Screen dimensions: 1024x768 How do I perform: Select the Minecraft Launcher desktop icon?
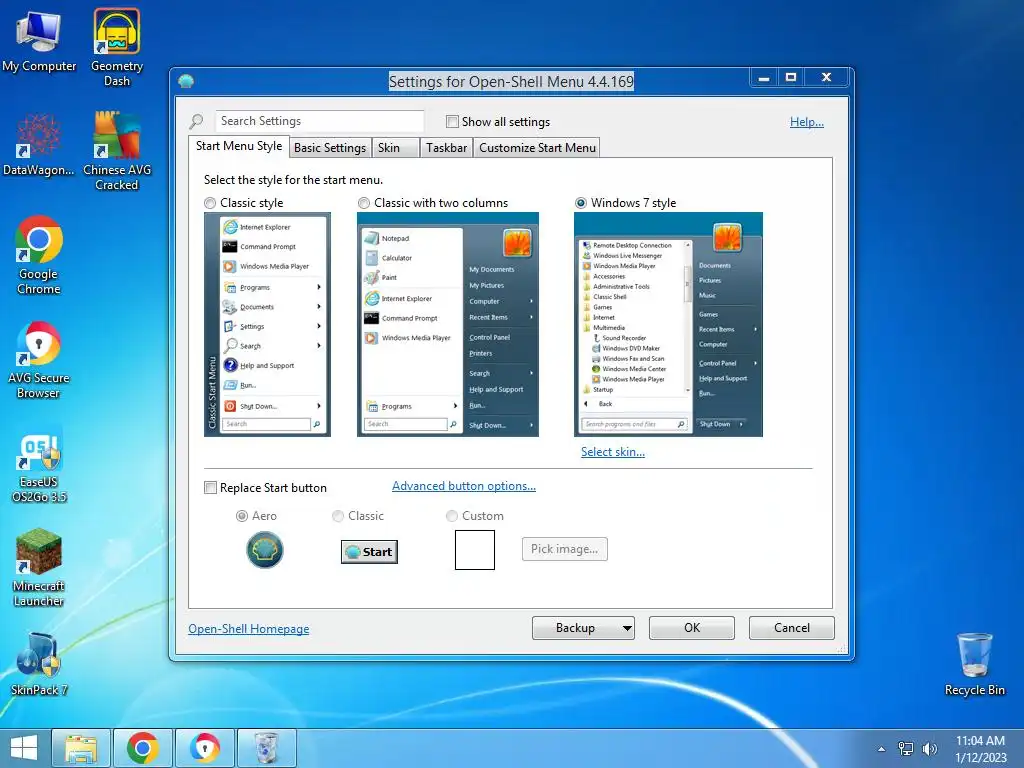[x=39, y=568]
